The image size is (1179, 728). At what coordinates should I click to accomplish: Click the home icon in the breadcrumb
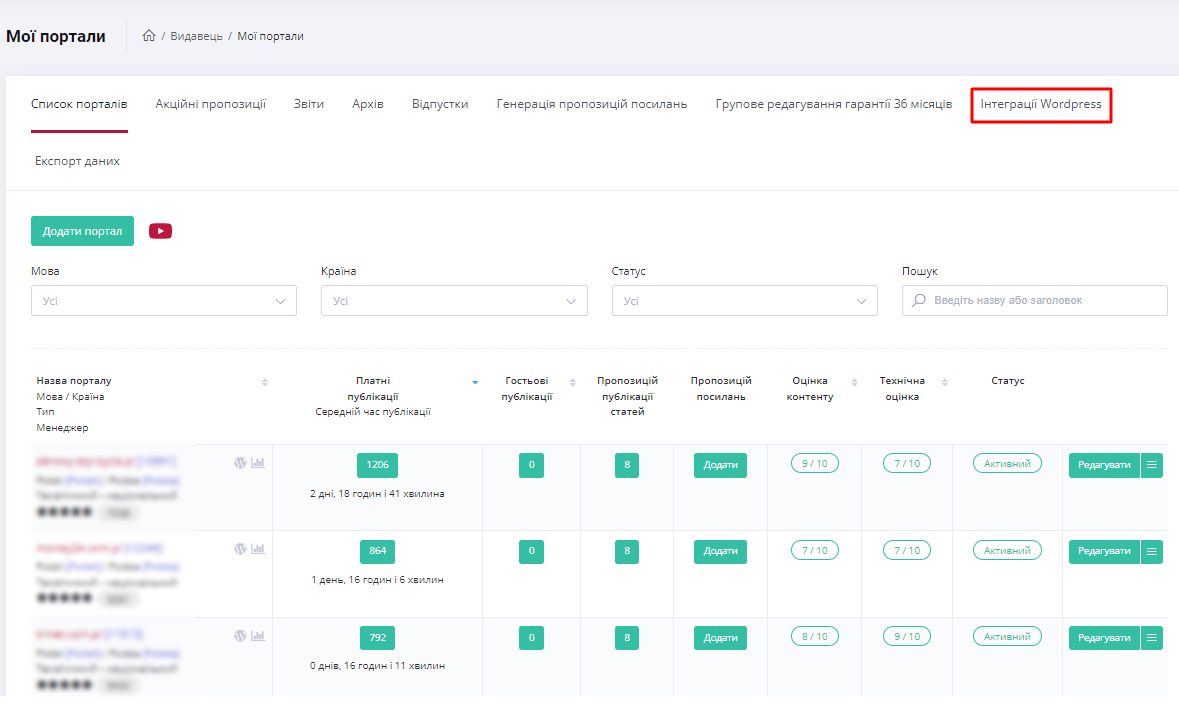pyautogui.click(x=149, y=35)
